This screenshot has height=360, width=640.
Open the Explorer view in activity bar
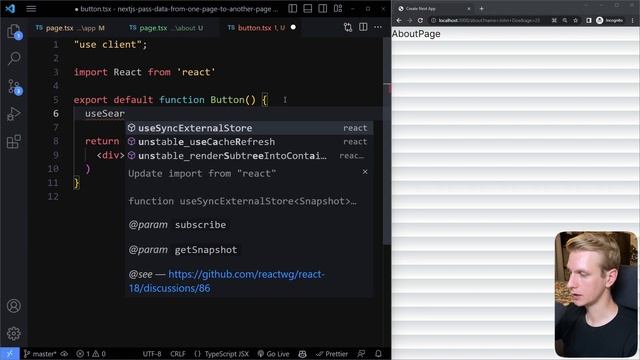pos(14,31)
